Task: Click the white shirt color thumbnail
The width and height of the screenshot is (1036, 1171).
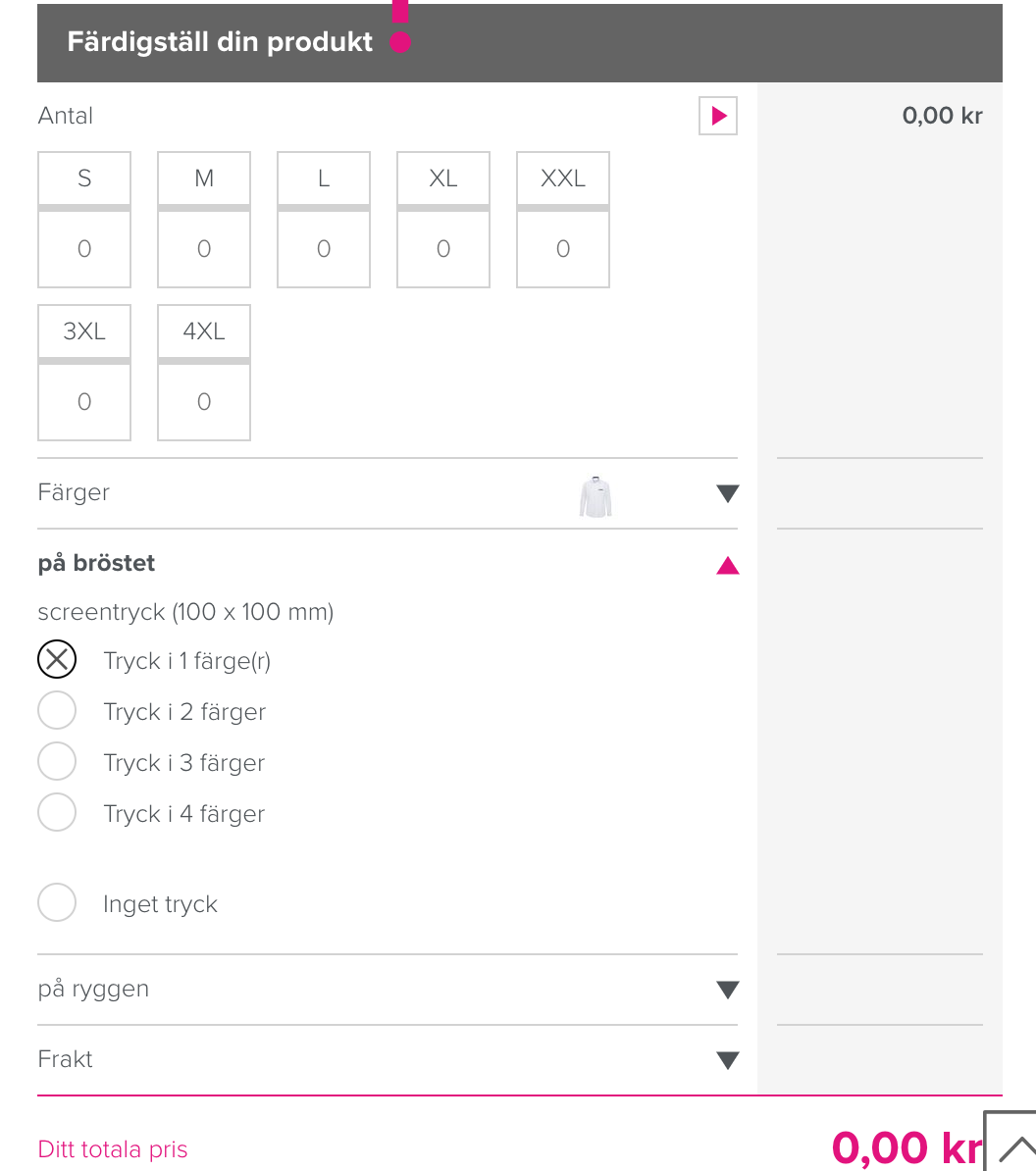Action: click(595, 495)
